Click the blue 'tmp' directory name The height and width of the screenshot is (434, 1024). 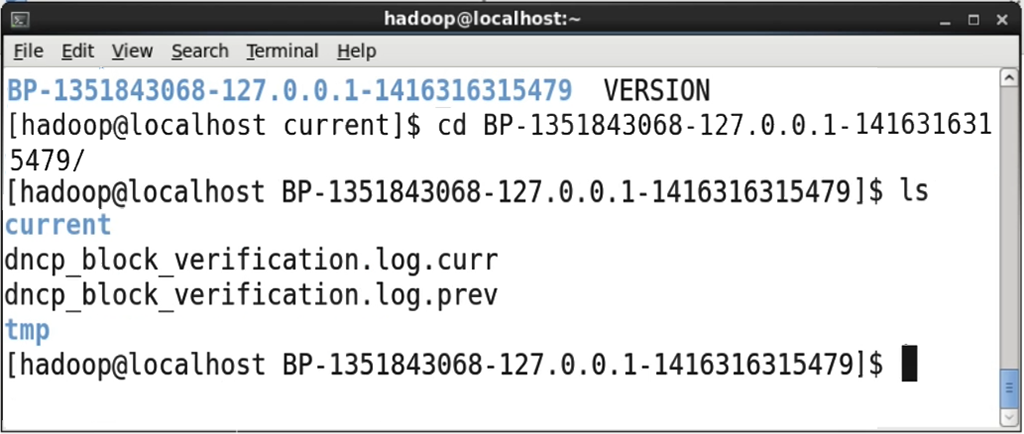(x=27, y=331)
